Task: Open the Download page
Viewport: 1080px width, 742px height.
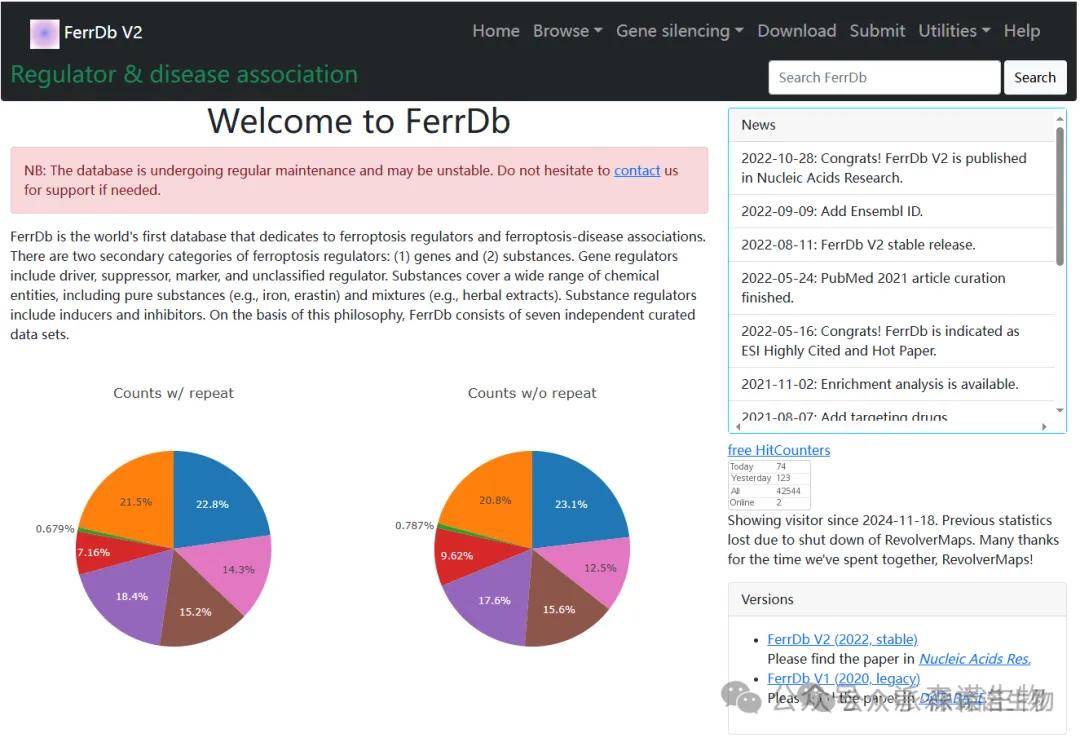Action: [x=796, y=31]
